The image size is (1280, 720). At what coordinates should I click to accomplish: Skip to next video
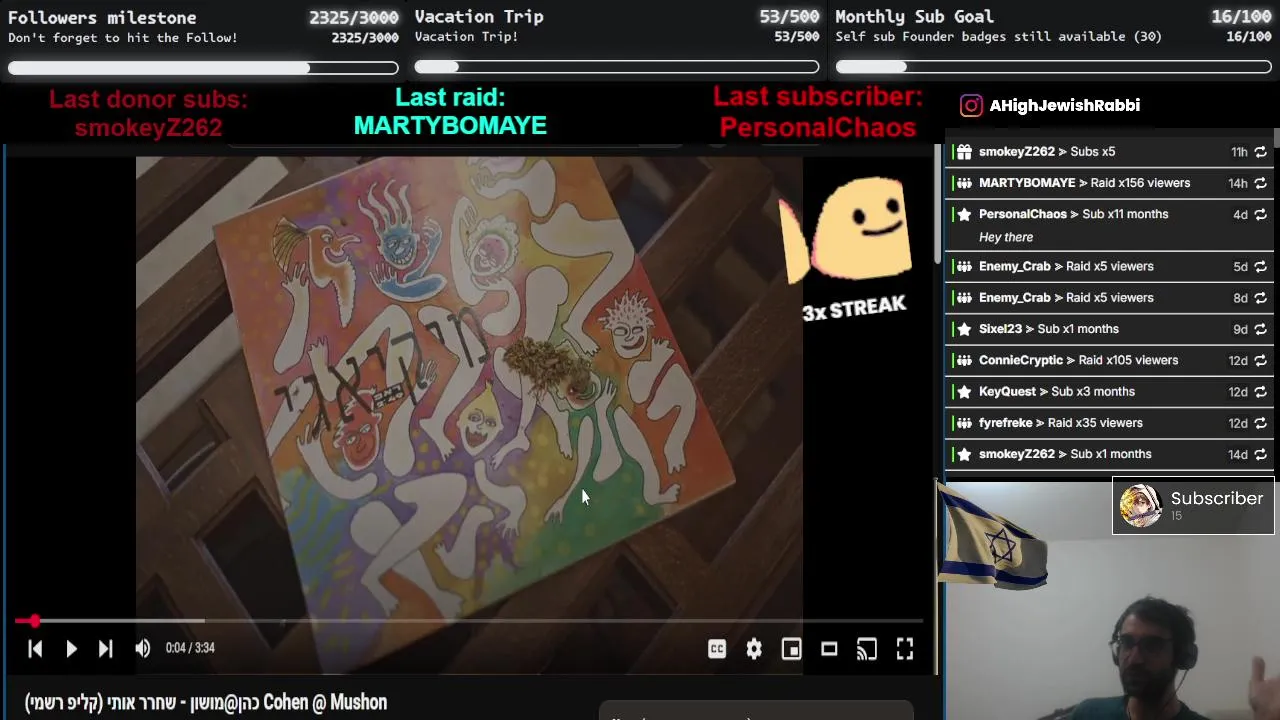tap(105, 649)
